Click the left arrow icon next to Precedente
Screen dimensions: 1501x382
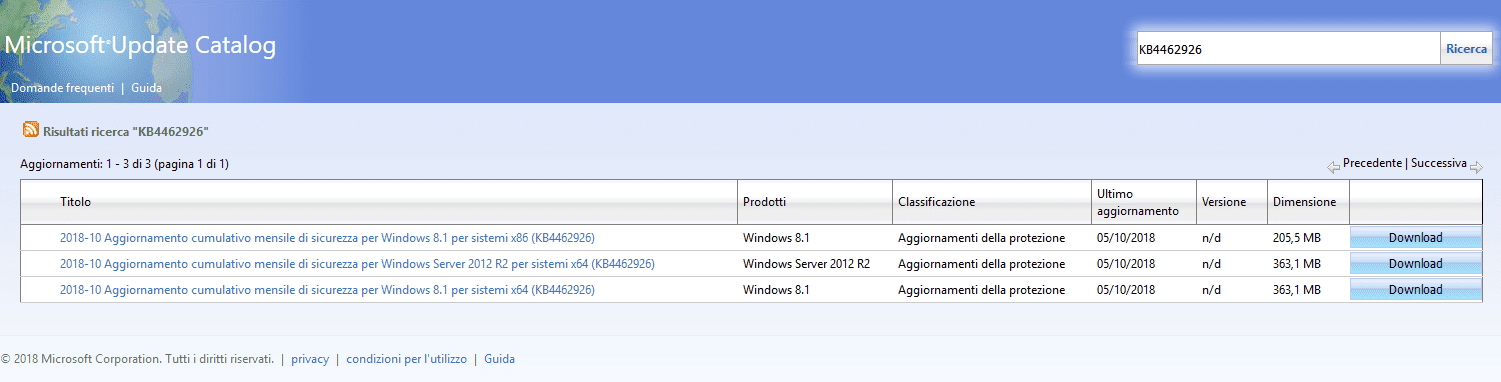[x=1333, y=166]
